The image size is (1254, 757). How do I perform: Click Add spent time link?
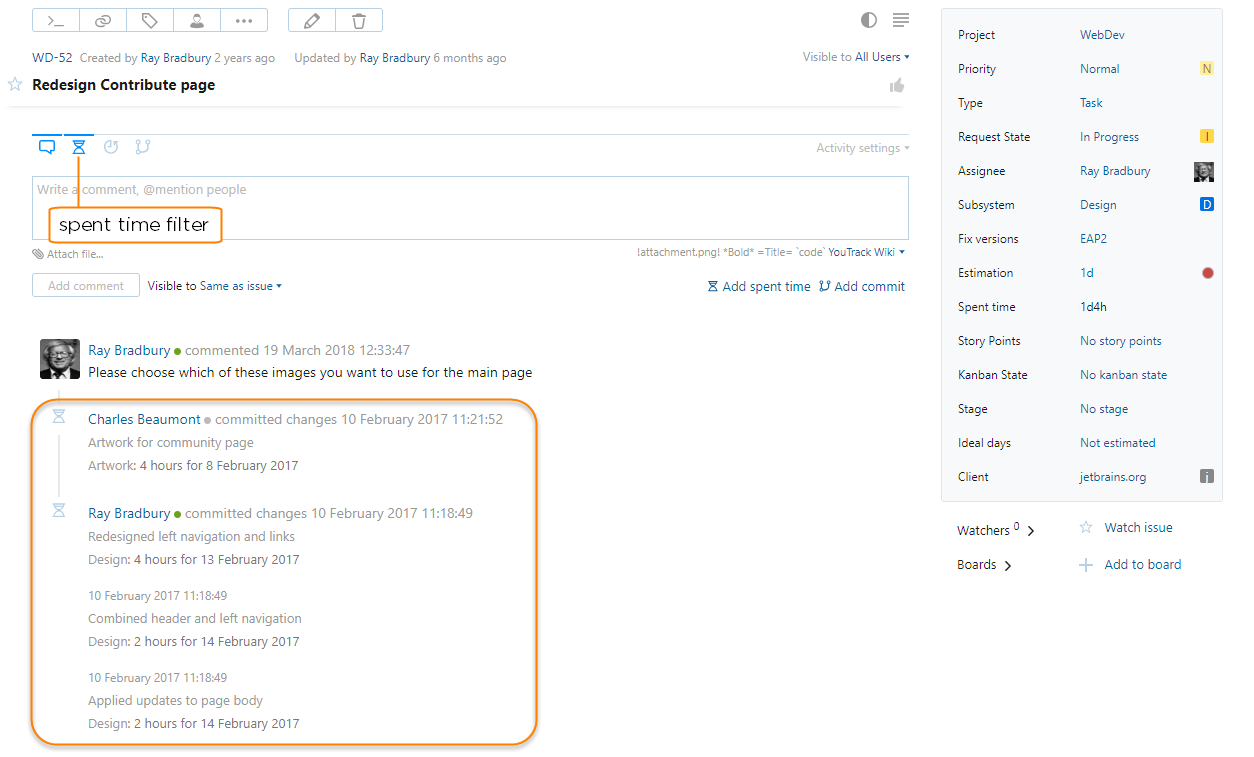pos(759,286)
